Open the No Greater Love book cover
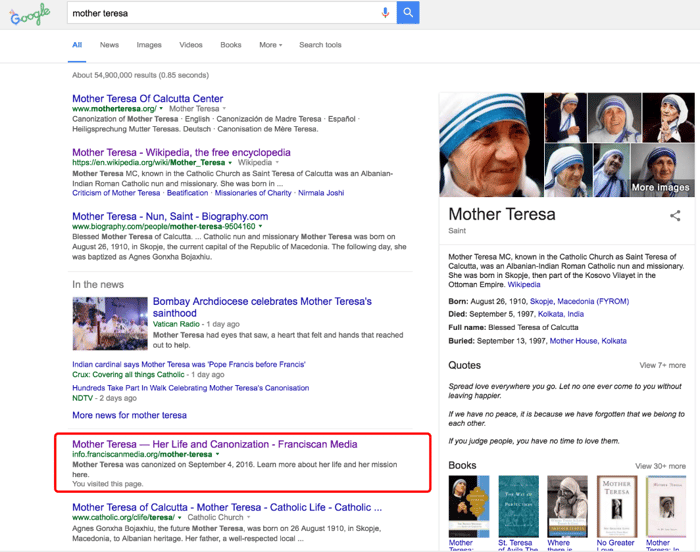Screen dimensions: 700x552 (617, 506)
